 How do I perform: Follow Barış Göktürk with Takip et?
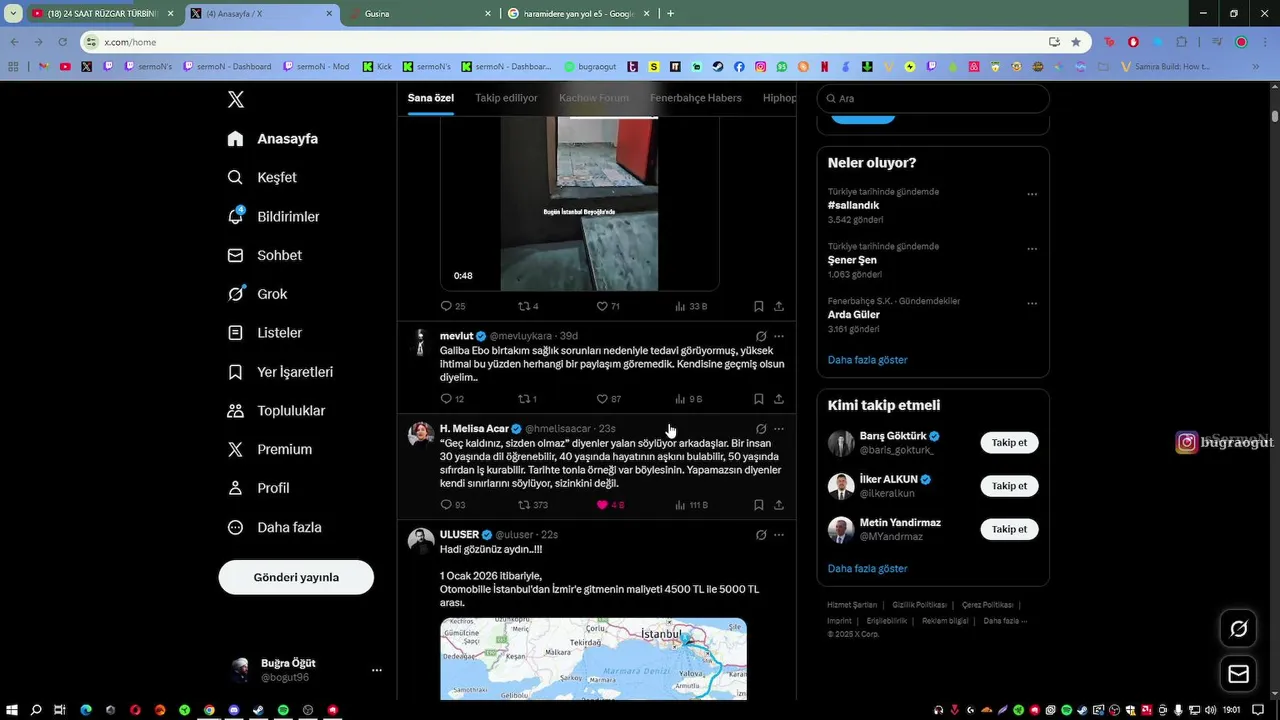click(1009, 442)
